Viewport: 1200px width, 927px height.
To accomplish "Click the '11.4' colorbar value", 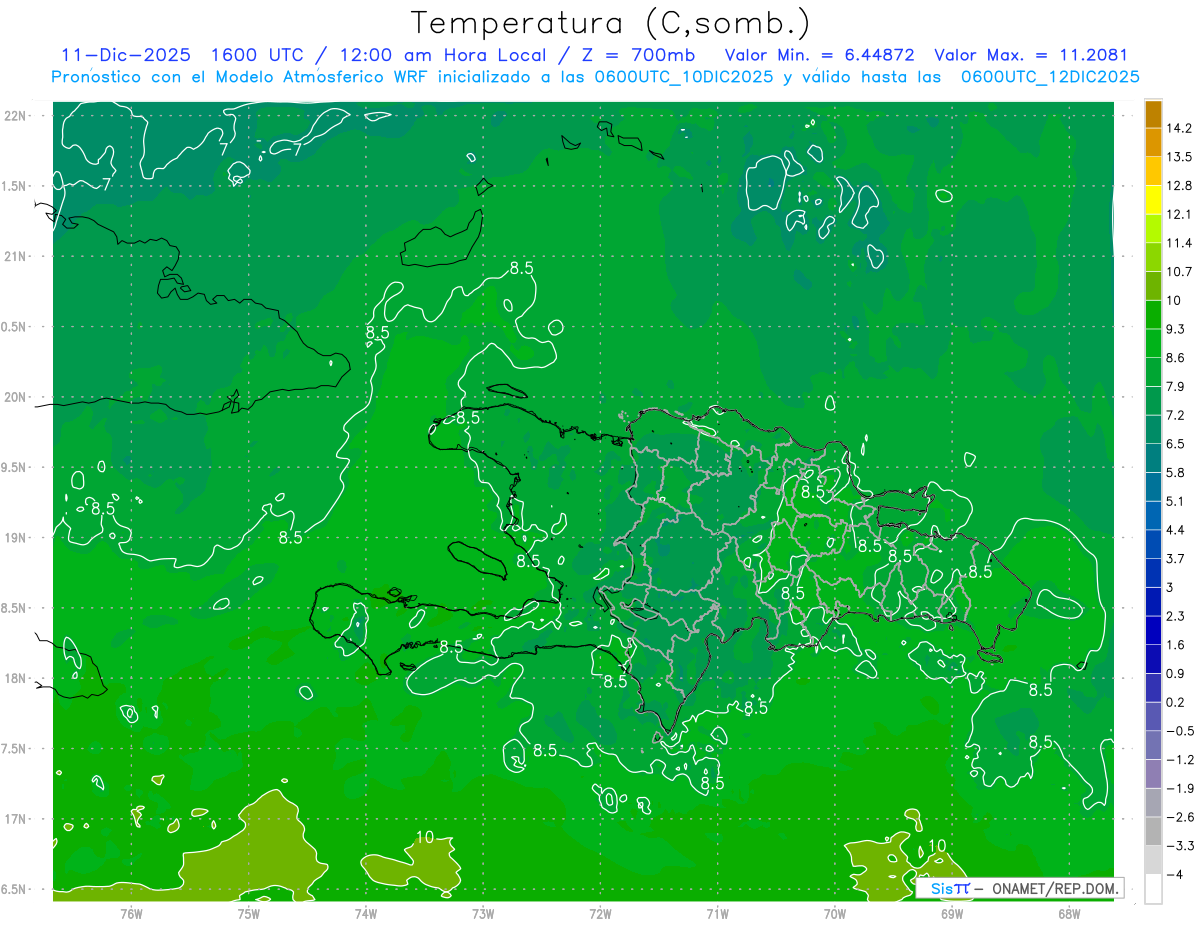I will [1180, 243].
